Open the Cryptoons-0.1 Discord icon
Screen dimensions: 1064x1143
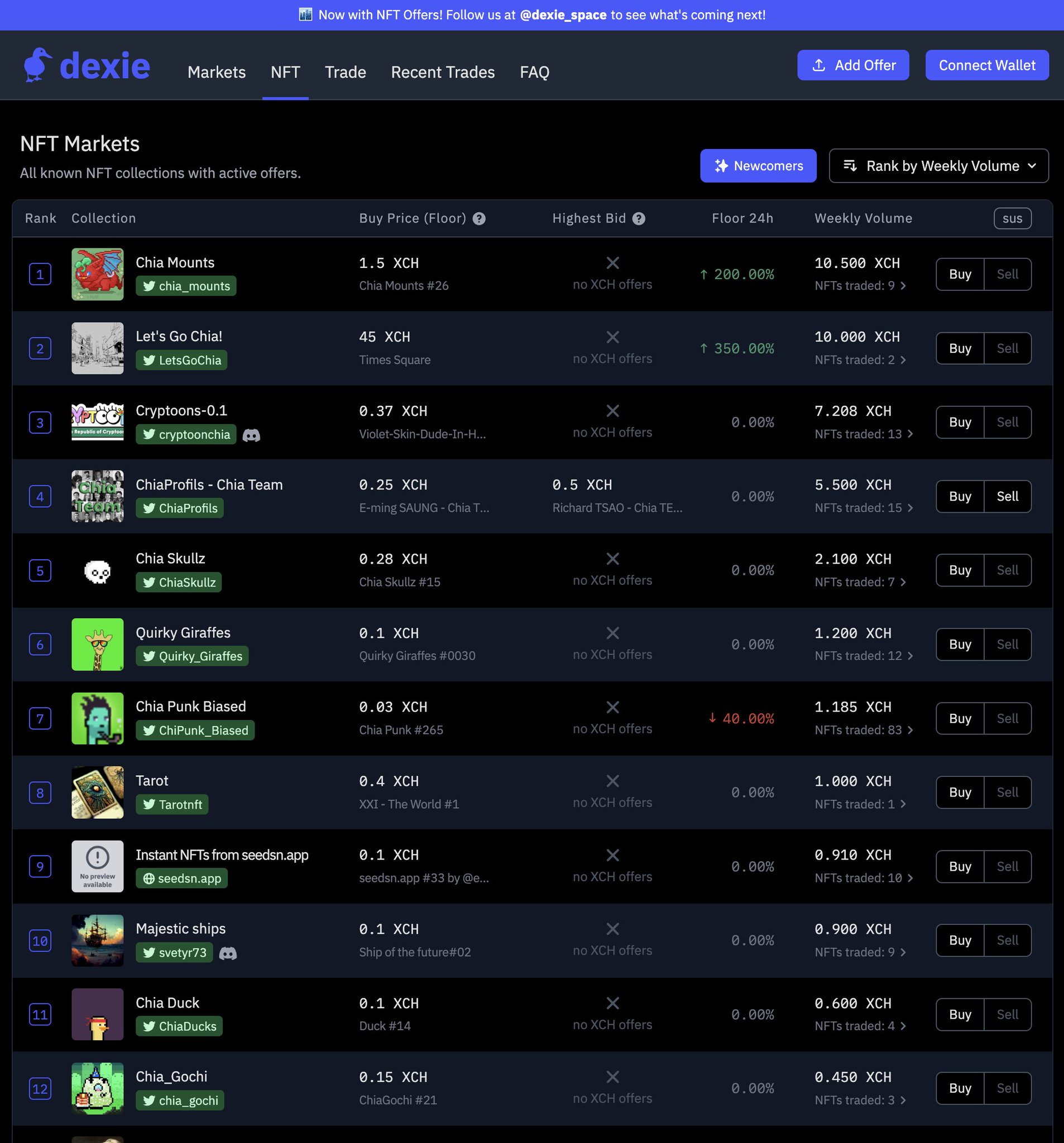coord(251,435)
